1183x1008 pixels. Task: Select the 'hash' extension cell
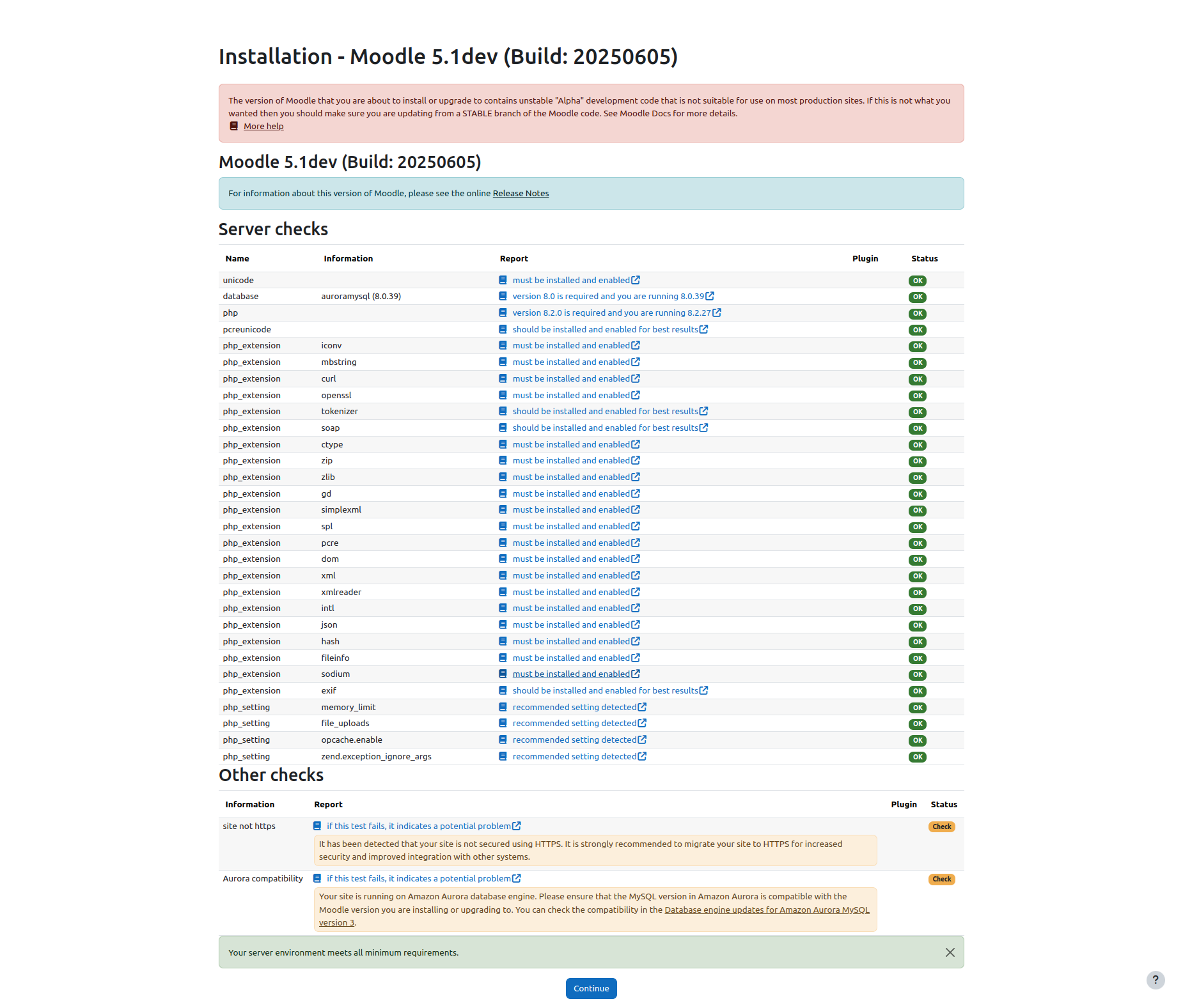coord(330,641)
